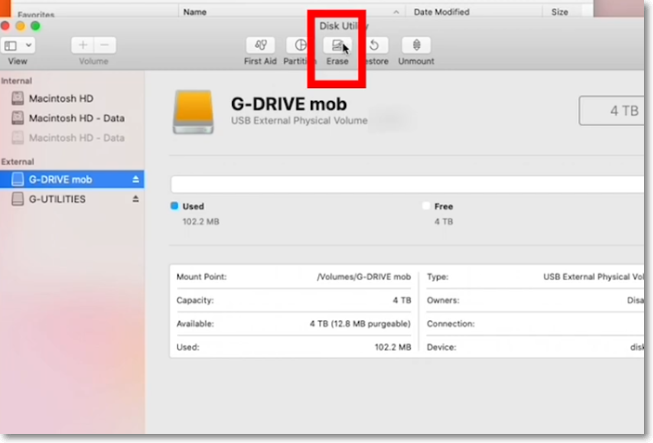Click the white Free legend swatch
653x443 pixels.
point(426,206)
